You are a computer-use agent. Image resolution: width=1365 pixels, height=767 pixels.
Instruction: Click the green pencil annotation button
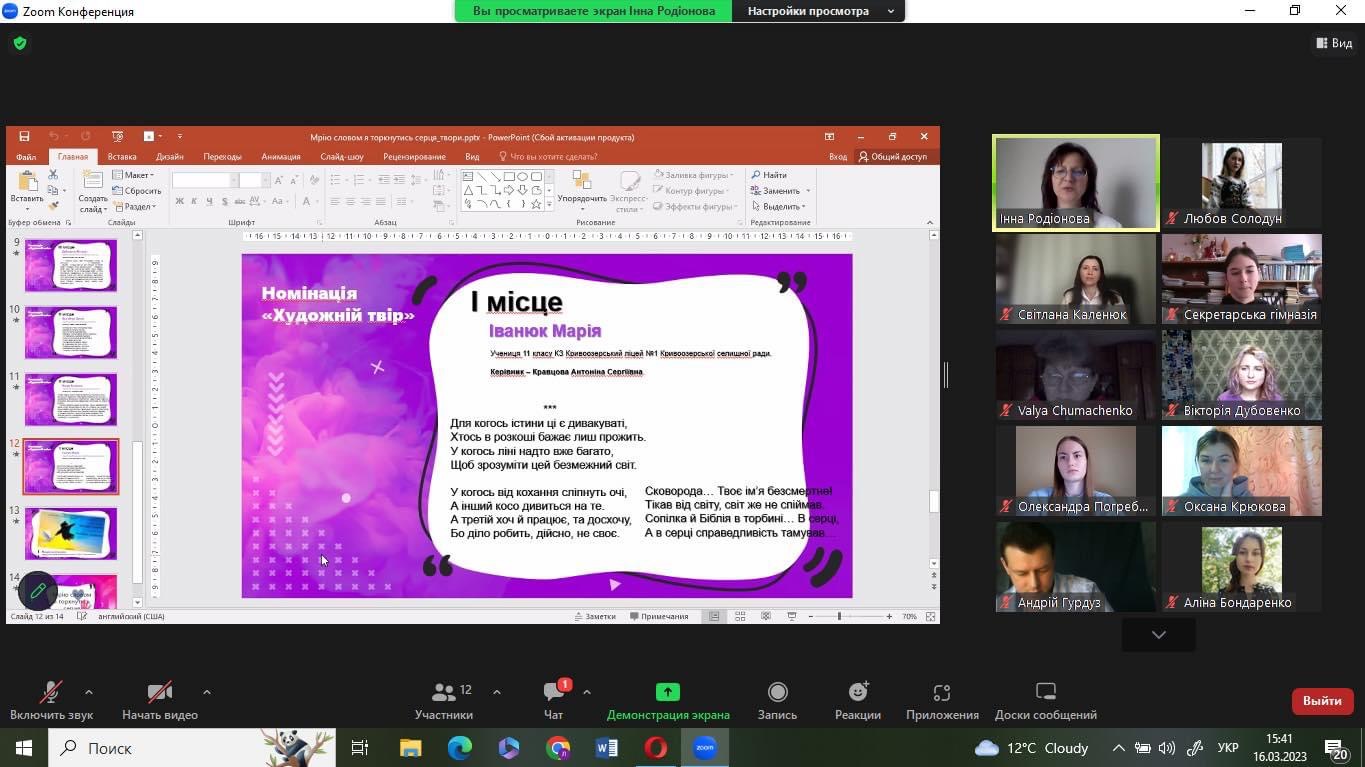(38, 591)
